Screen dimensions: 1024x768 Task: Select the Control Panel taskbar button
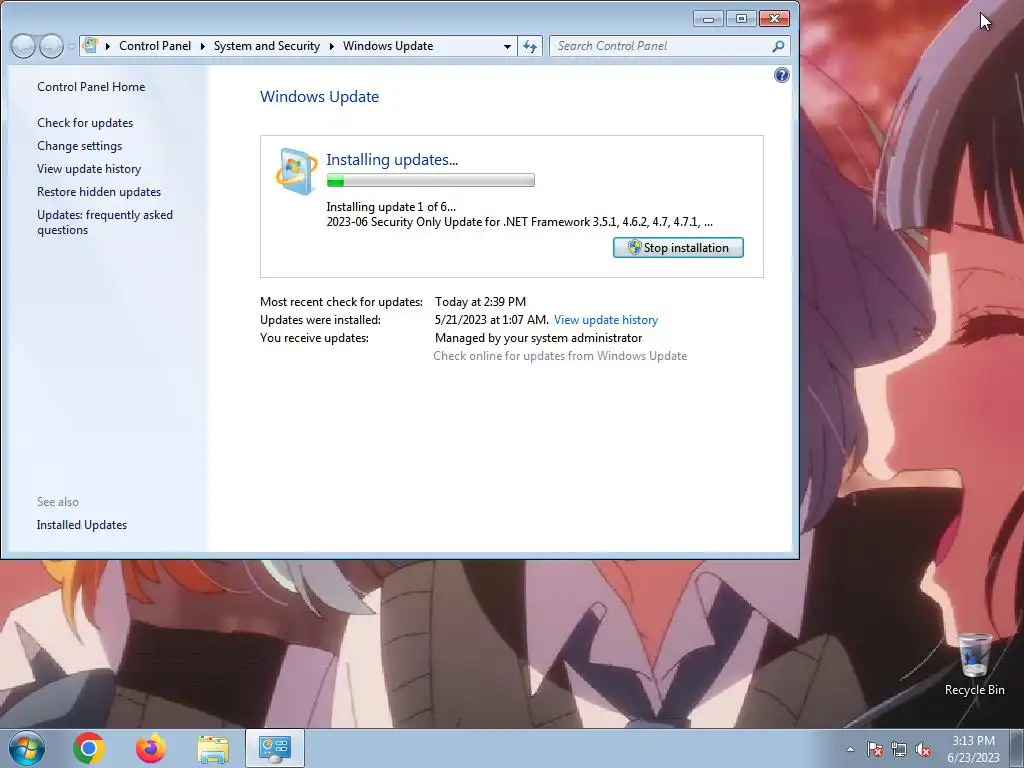pos(275,748)
